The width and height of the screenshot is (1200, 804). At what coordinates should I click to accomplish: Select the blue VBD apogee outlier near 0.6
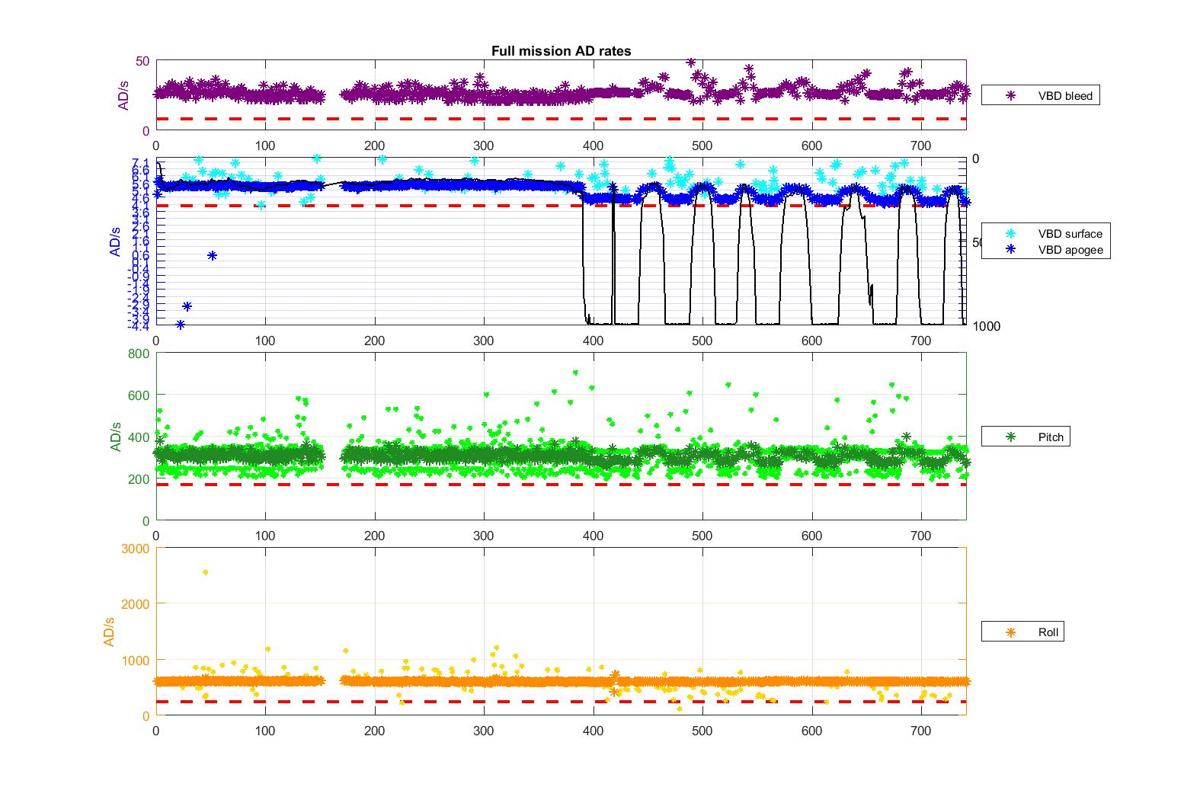click(212, 255)
